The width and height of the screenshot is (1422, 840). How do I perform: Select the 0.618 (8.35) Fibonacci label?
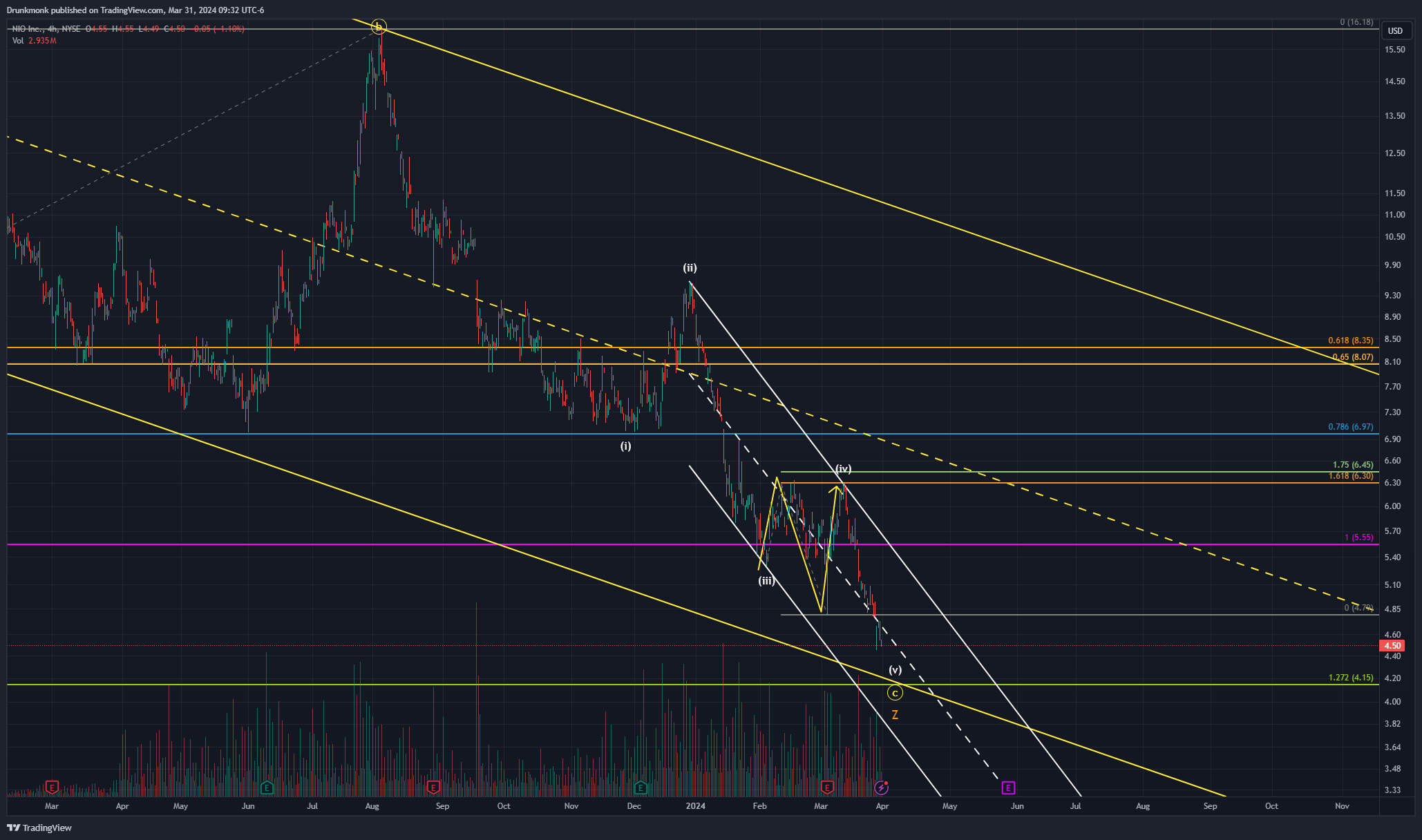[x=1350, y=341]
